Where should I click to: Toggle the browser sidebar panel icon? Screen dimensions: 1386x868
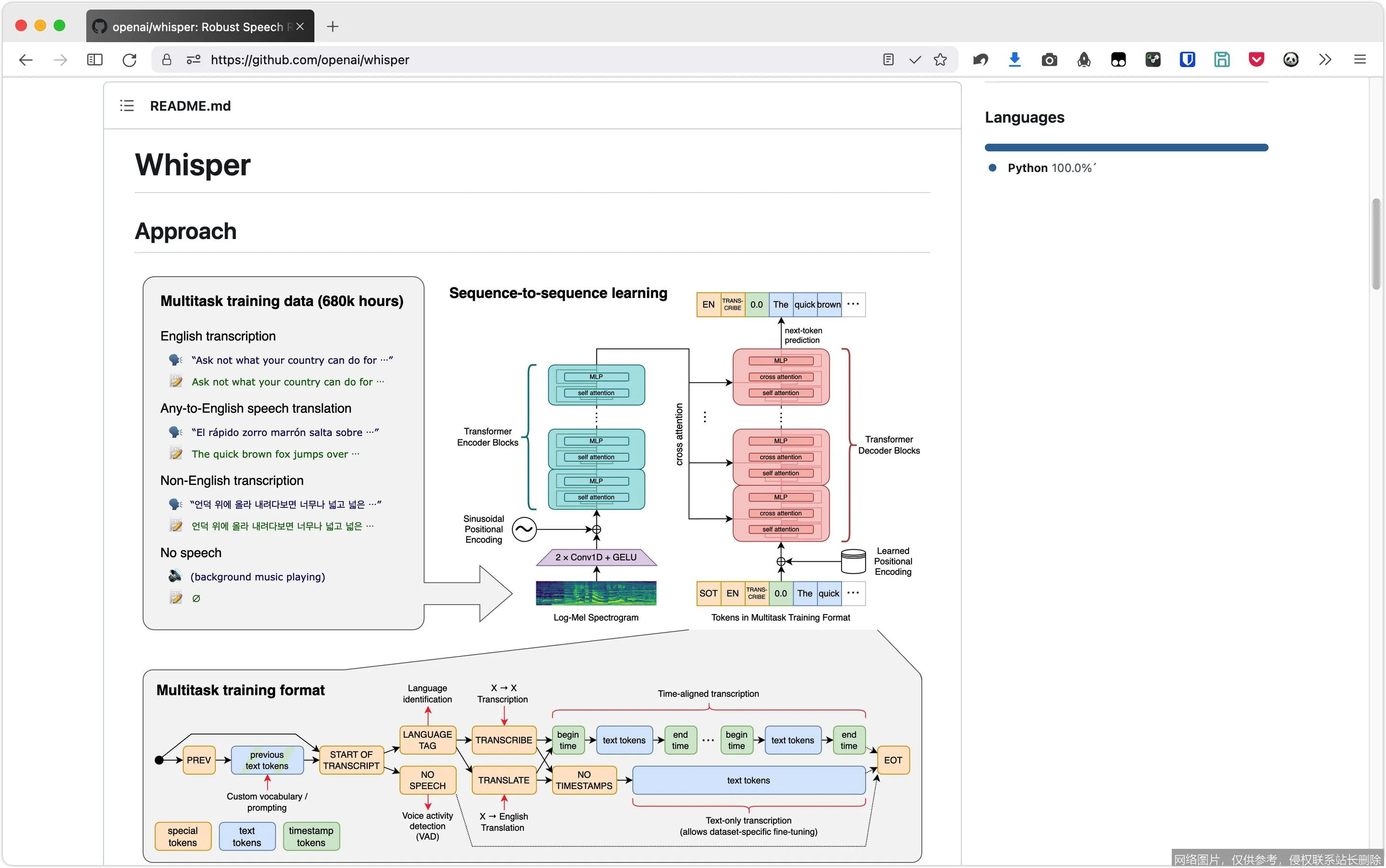(x=95, y=60)
